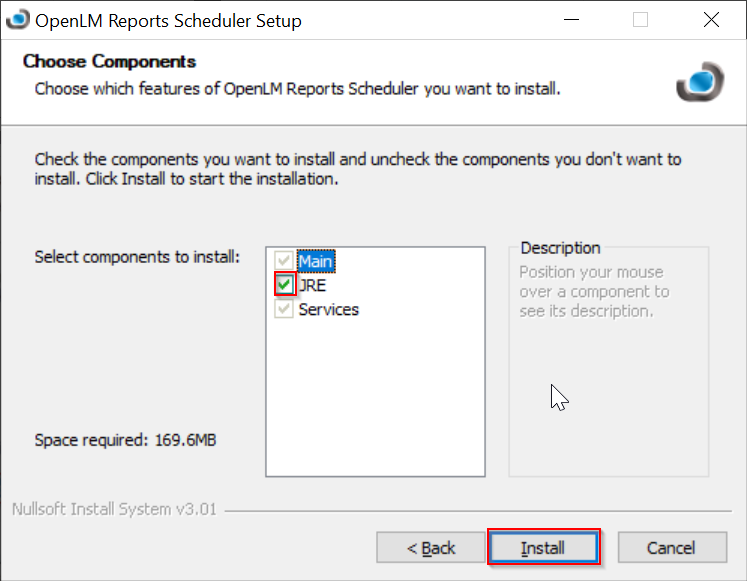The width and height of the screenshot is (747, 581).
Task: Uncheck the JRE component checkbox
Action: 285,285
